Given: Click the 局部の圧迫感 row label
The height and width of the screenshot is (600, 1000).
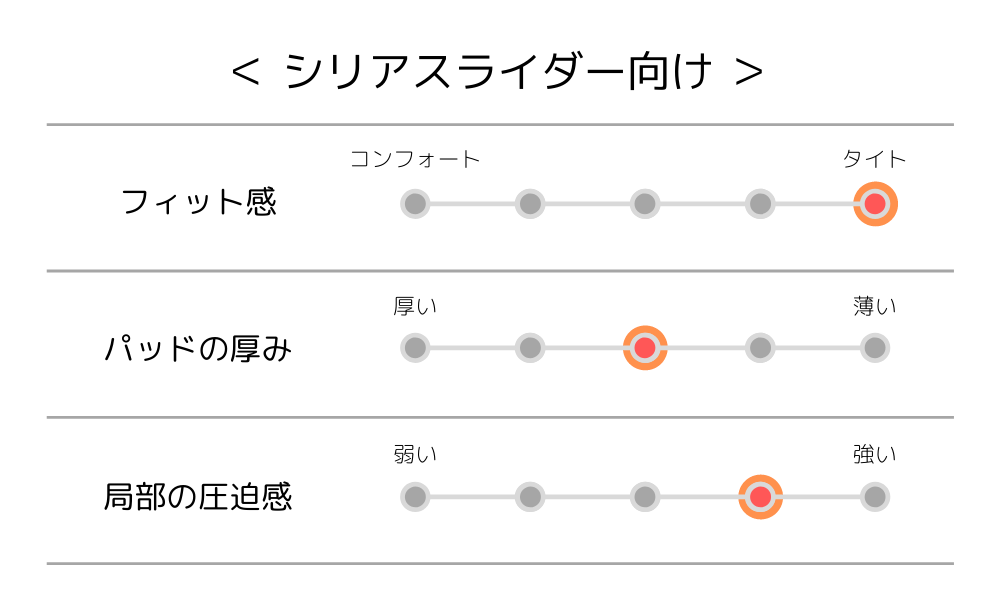Looking at the screenshot, I should click(198, 497).
